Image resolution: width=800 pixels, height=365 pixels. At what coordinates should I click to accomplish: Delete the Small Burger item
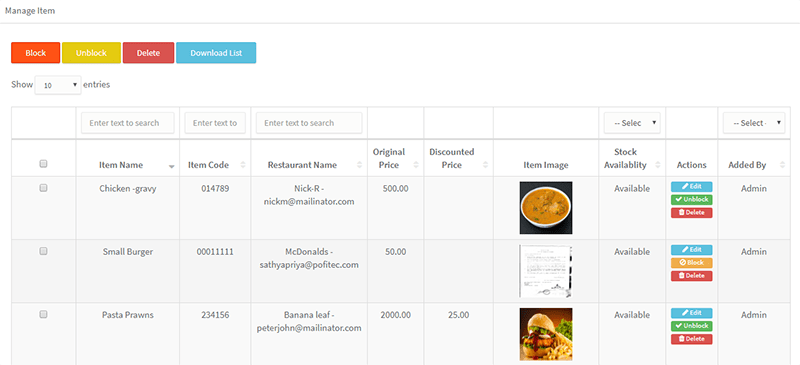pos(691,276)
